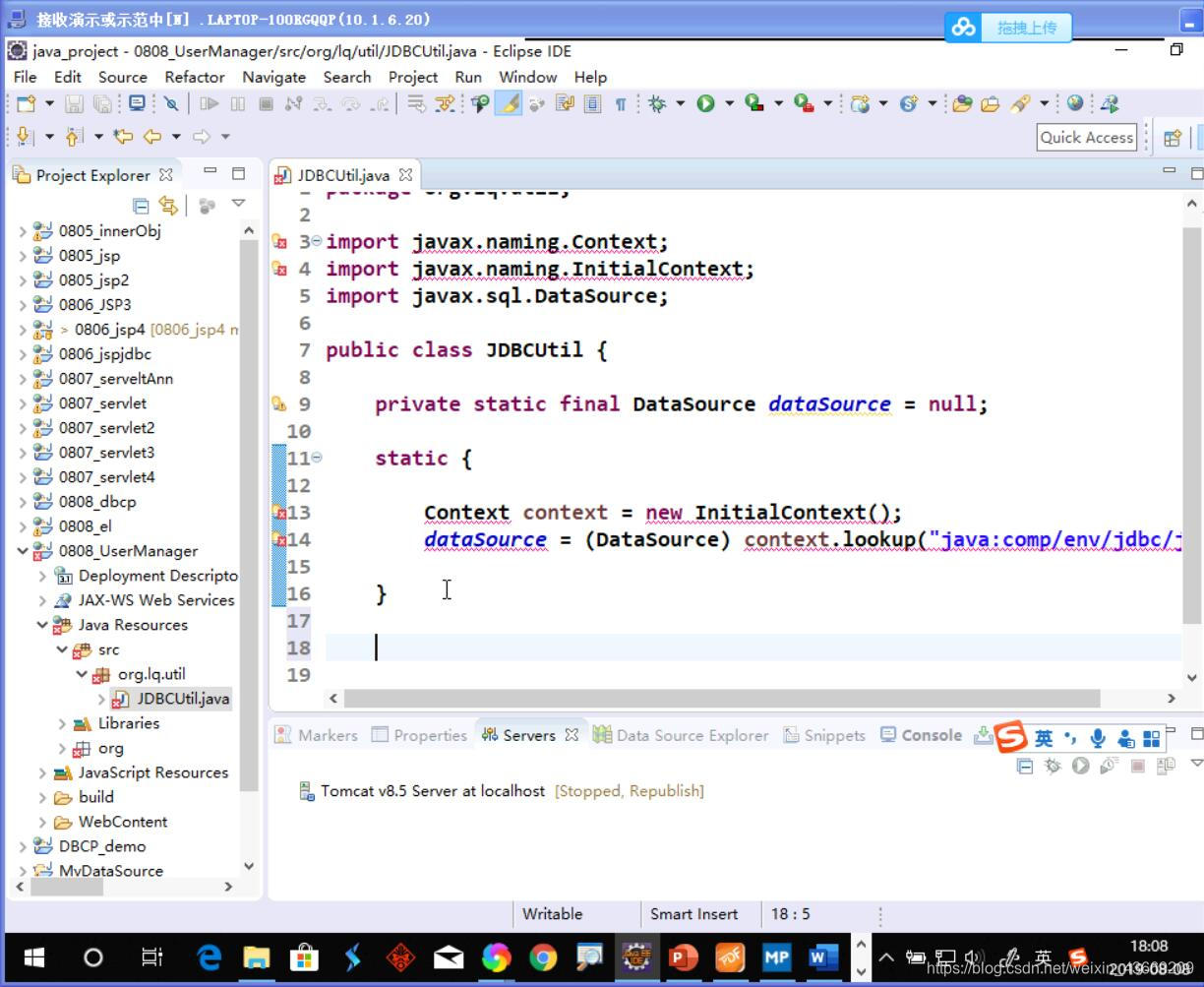Open the New wizard dropdown arrow
Image resolution: width=1204 pixels, height=987 pixels.
click(48, 103)
